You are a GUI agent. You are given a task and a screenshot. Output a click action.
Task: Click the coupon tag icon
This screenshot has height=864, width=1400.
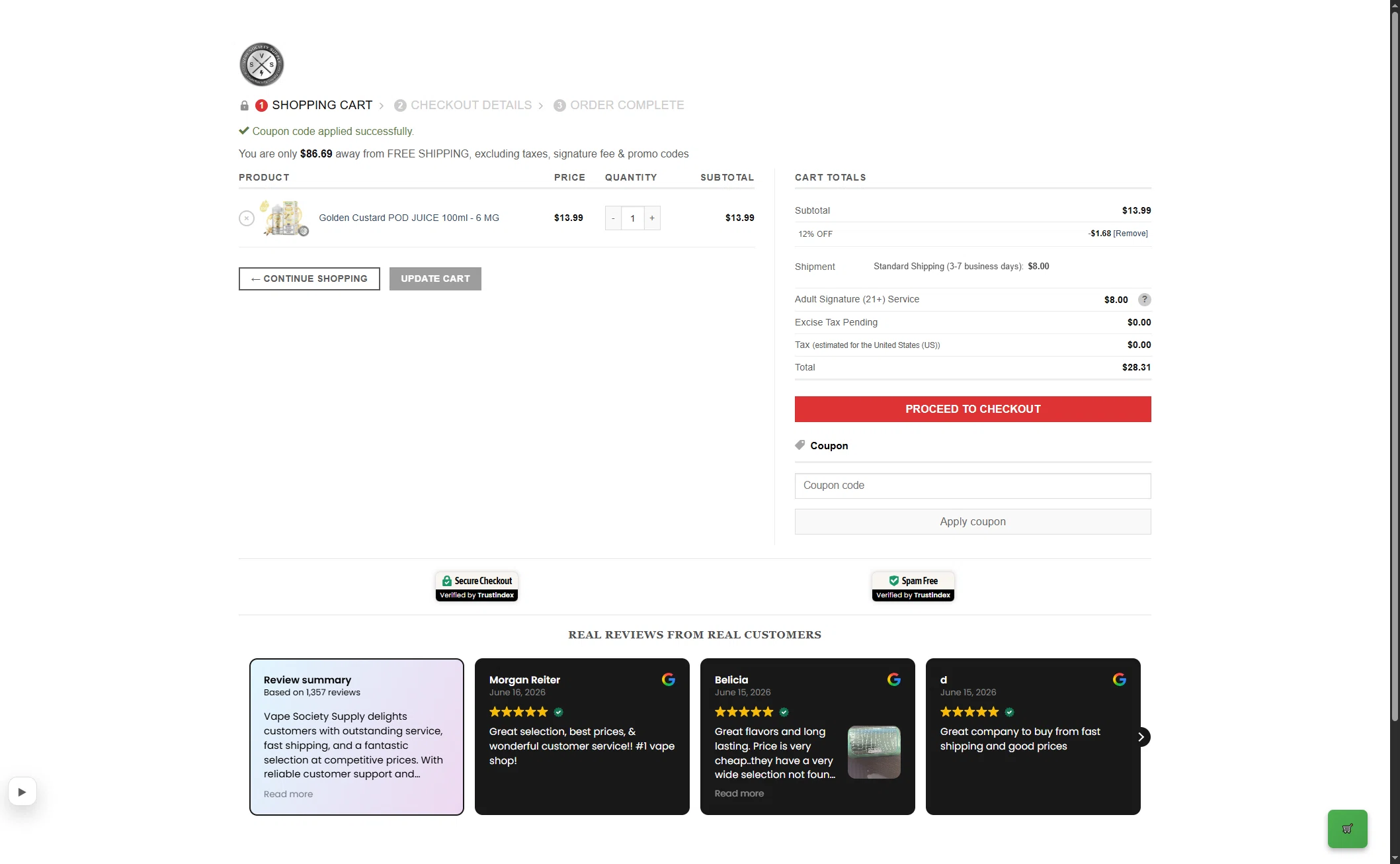[800, 445]
